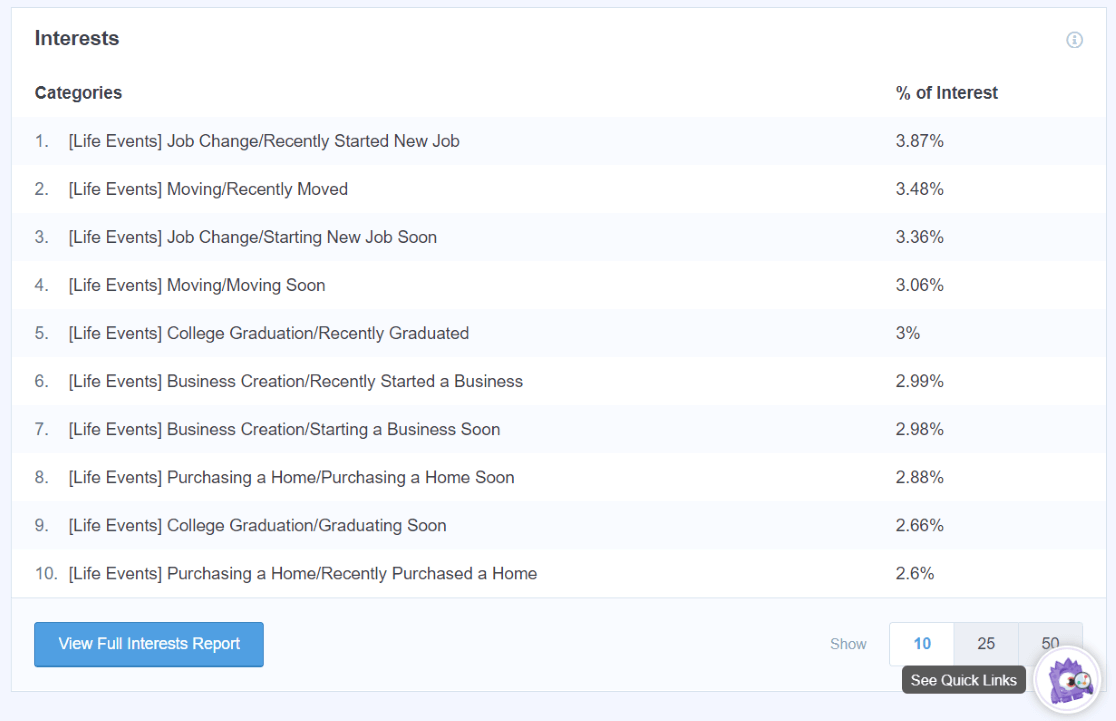
Task: Show 25 rows in table
Action: 986,644
